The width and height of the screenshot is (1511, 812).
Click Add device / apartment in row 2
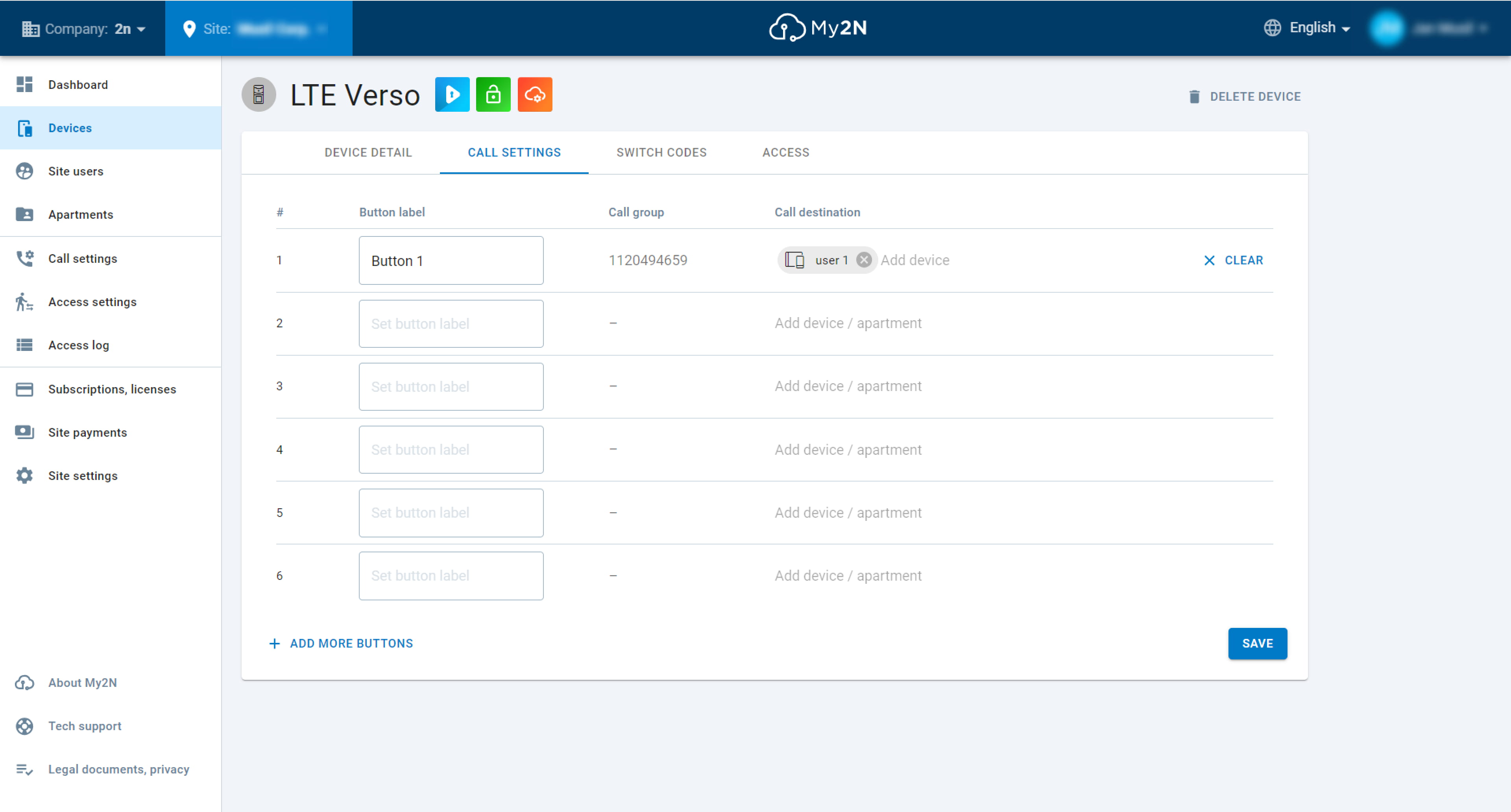[848, 324]
